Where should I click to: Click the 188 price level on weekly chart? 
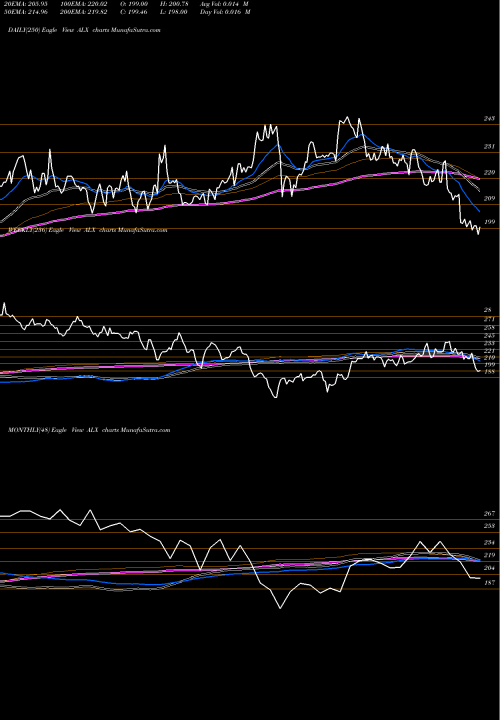point(489,372)
